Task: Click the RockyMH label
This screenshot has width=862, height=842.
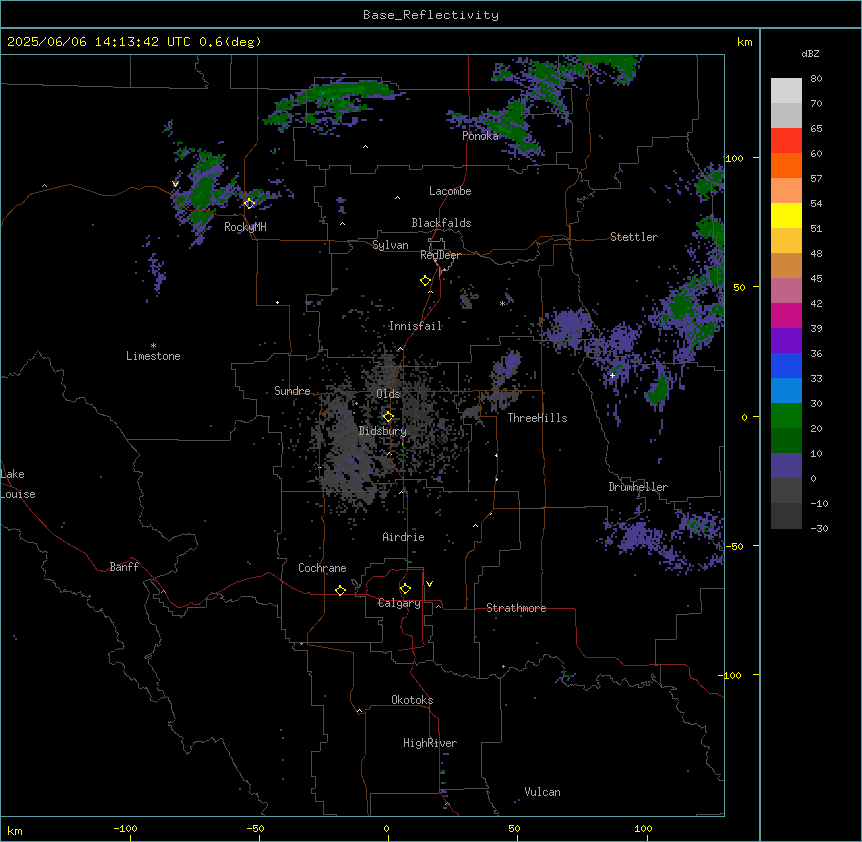Action: pyautogui.click(x=245, y=227)
